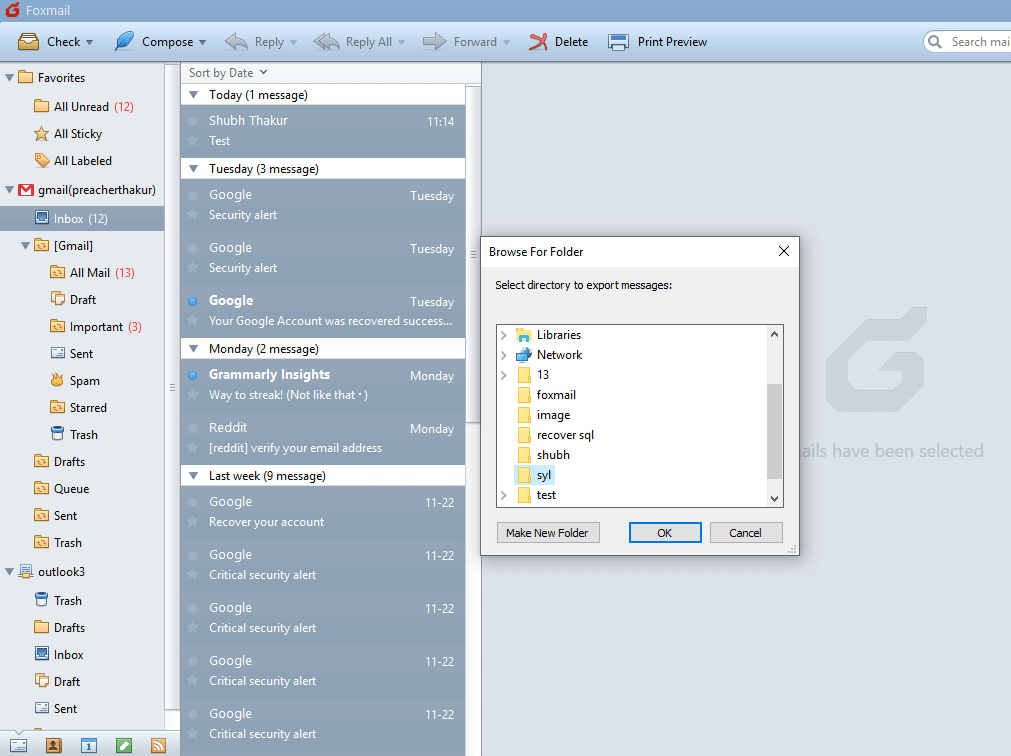Image resolution: width=1011 pixels, height=756 pixels.
Task: Toggle the star on the Reddit verify email message
Action: click(x=193, y=448)
